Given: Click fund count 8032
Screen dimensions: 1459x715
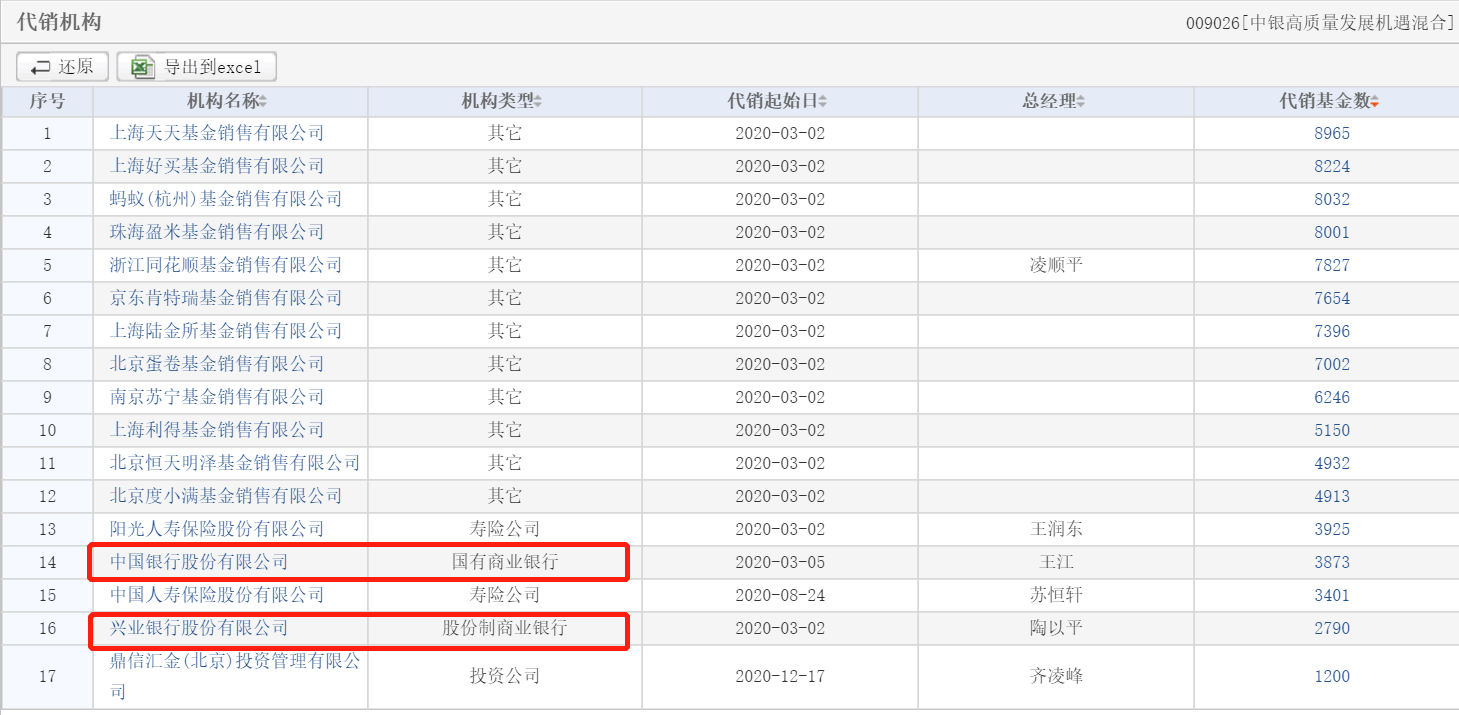Looking at the screenshot, I should point(1332,199).
